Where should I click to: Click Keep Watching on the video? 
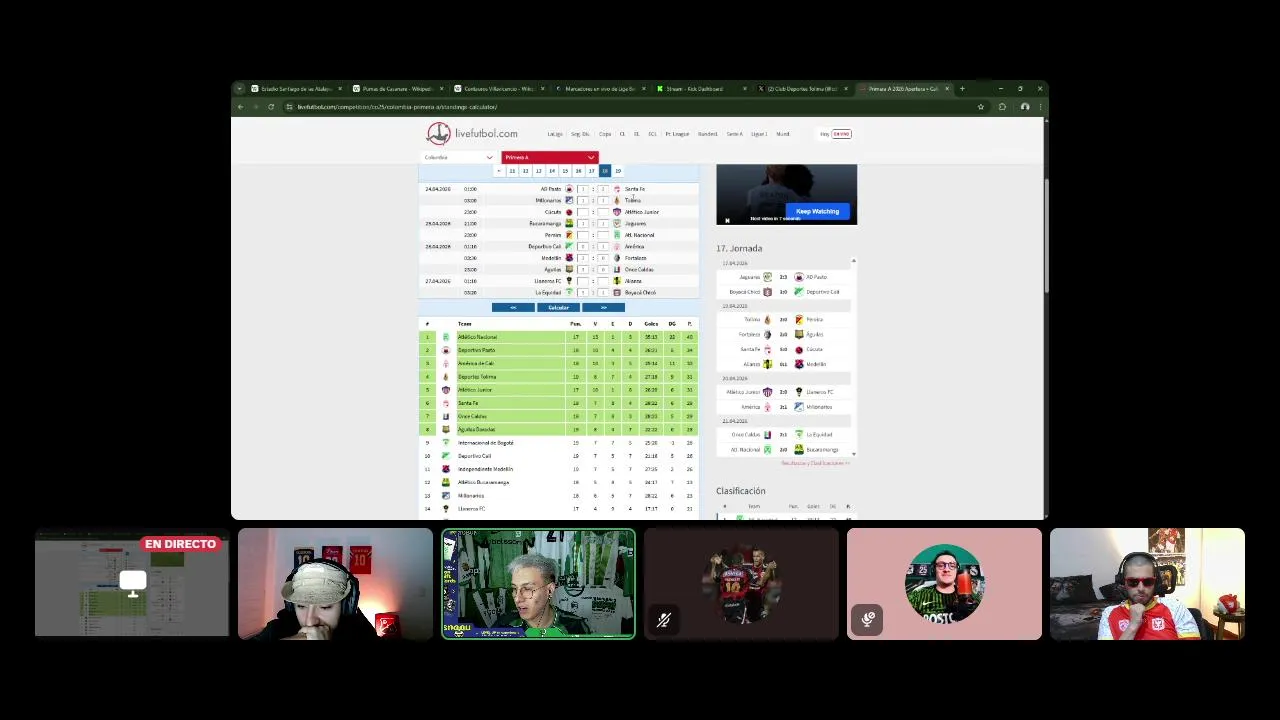click(x=818, y=211)
